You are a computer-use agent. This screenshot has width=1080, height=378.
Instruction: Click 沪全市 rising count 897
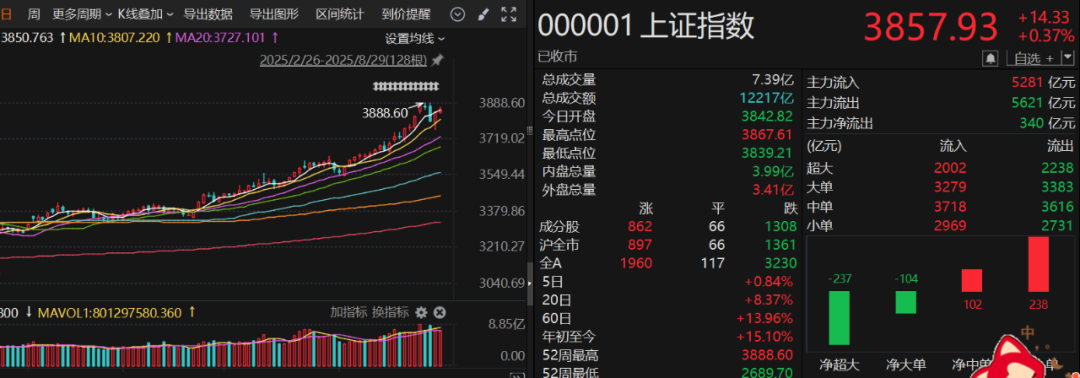pos(640,244)
